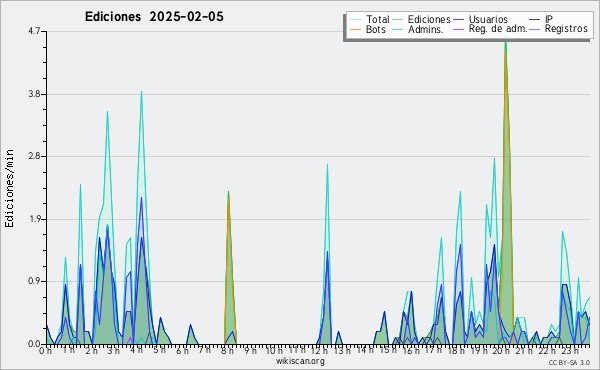Viewport: 600px width, 370px height.
Task: Click the 0.0 y-axis value
Action: pos(34,344)
